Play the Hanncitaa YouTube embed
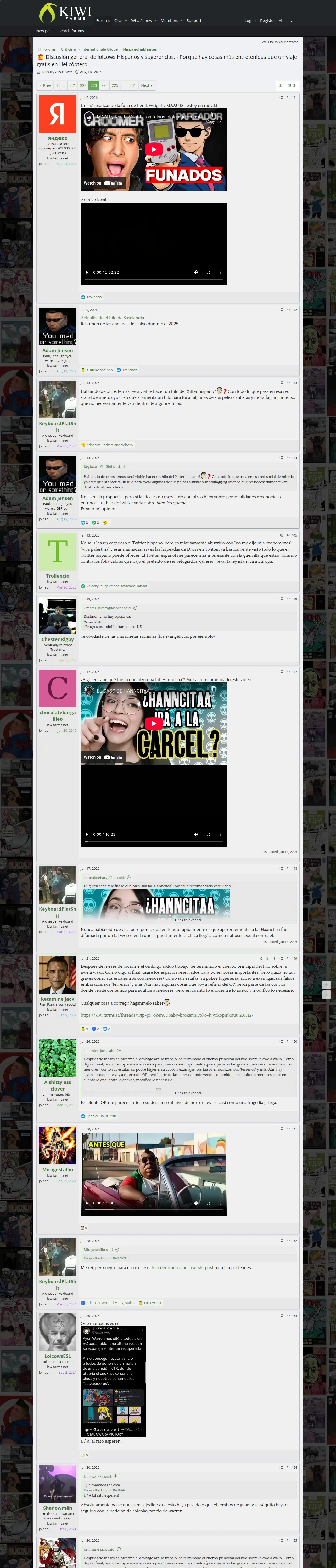336x1568 pixels. (x=154, y=723)
